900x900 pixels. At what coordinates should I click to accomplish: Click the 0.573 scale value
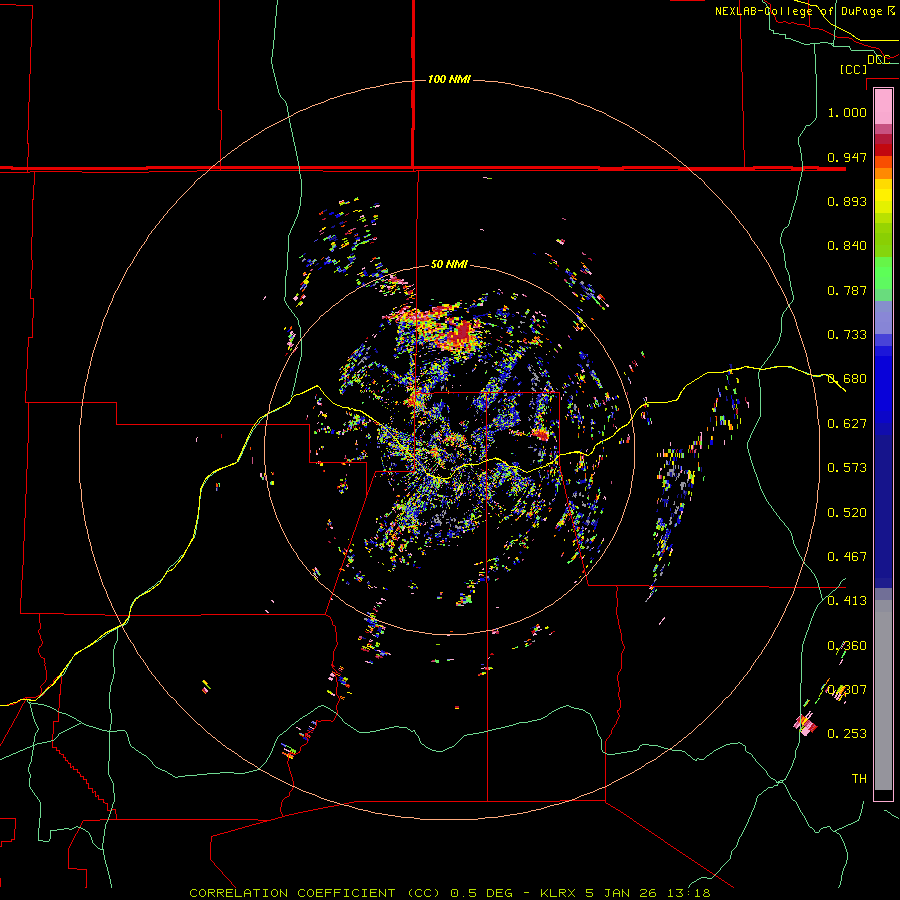(x=847, y=468)
